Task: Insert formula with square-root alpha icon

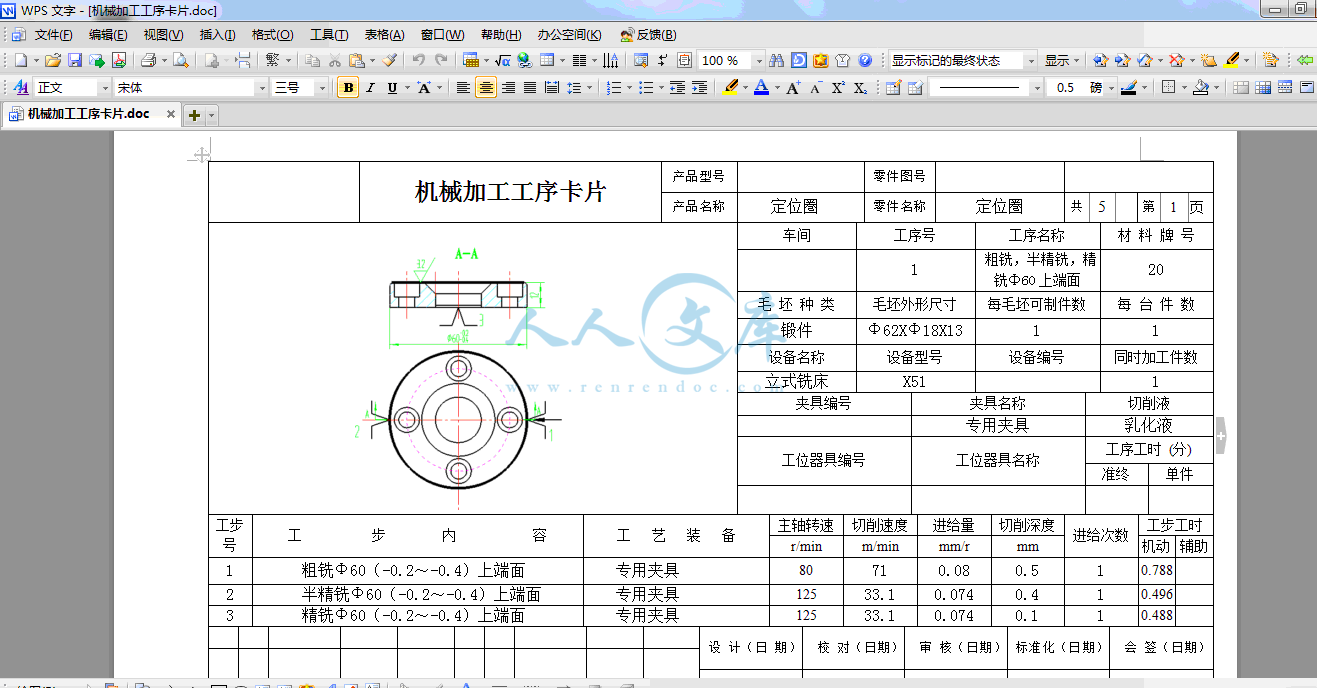Action: pyautogui.click(x=503, y=60)
